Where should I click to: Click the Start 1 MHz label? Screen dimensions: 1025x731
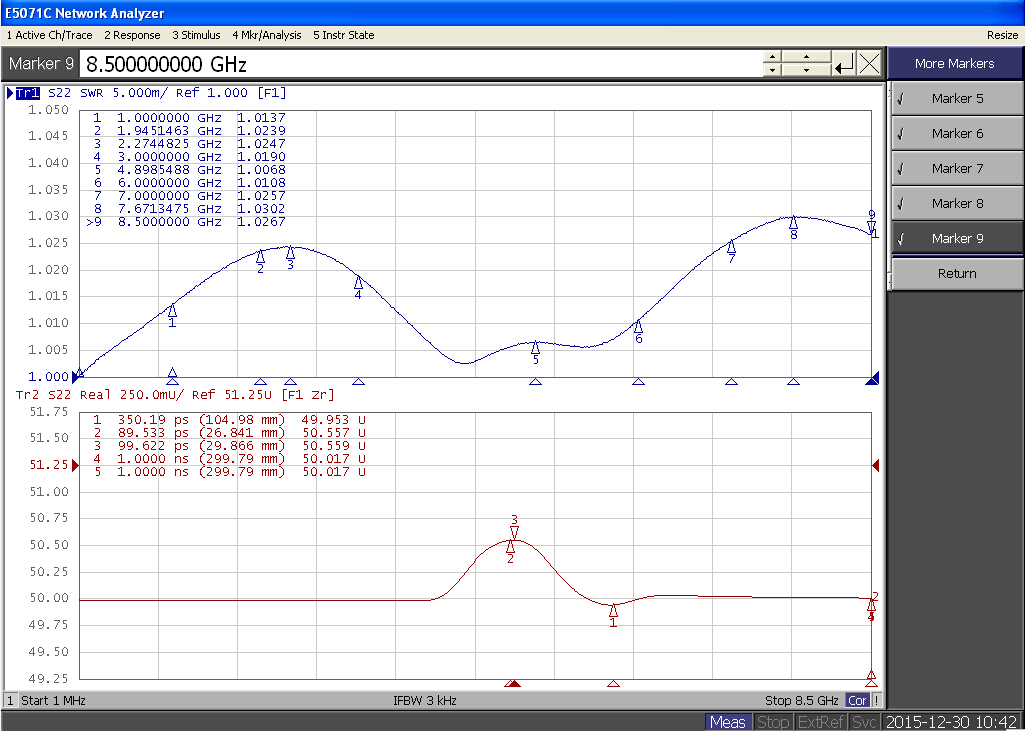click(53, 700)
